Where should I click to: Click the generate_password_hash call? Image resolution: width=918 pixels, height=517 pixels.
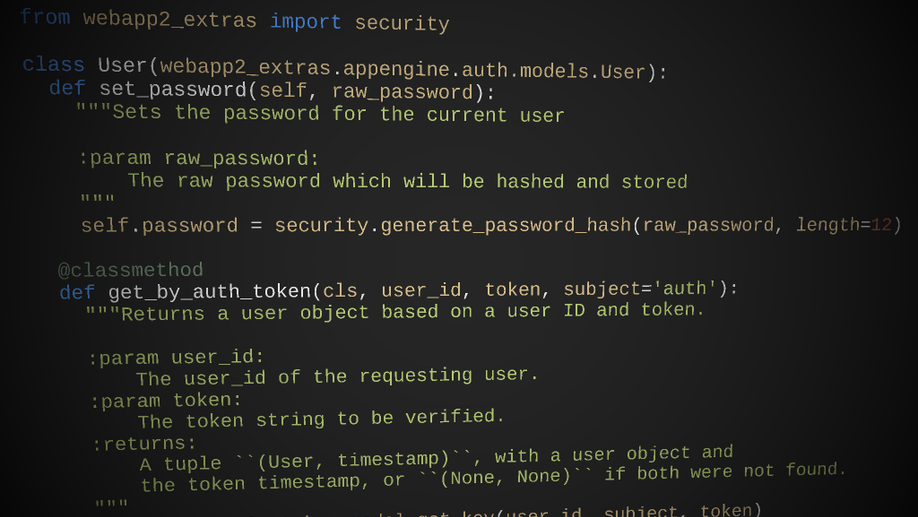pos(505,225)
